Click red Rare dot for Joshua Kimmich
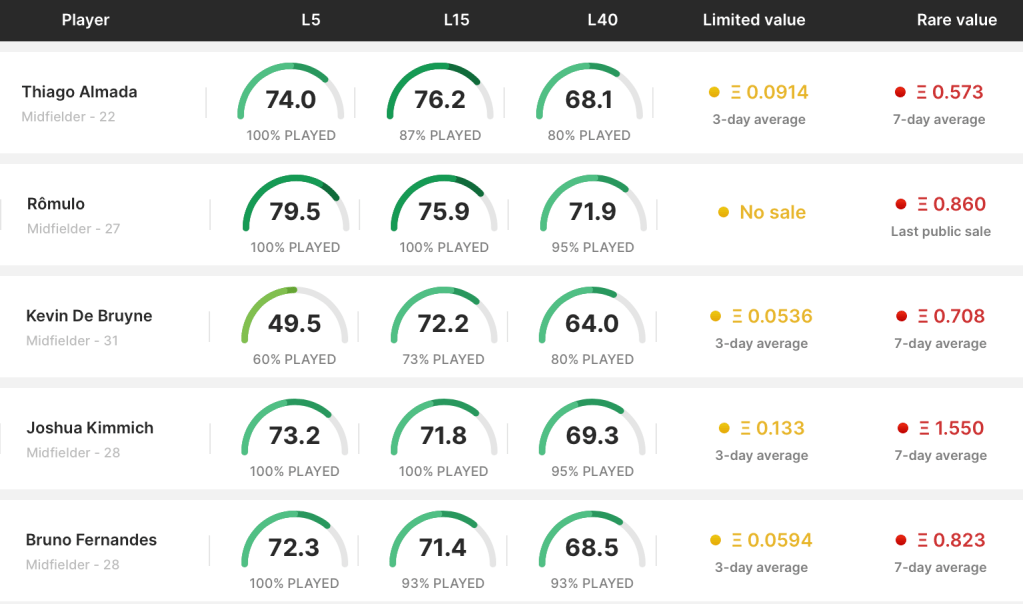This screenshot has width=1023, height=604. 901,428
